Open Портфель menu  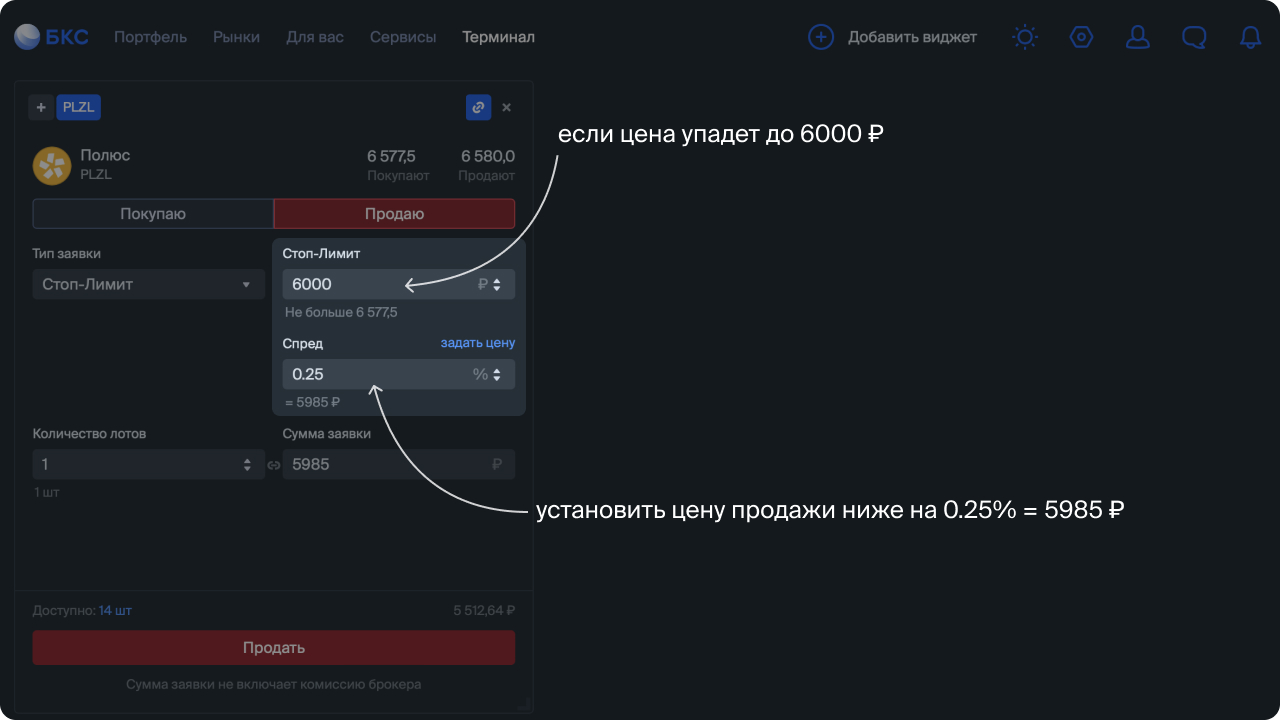tap(150, 37)
